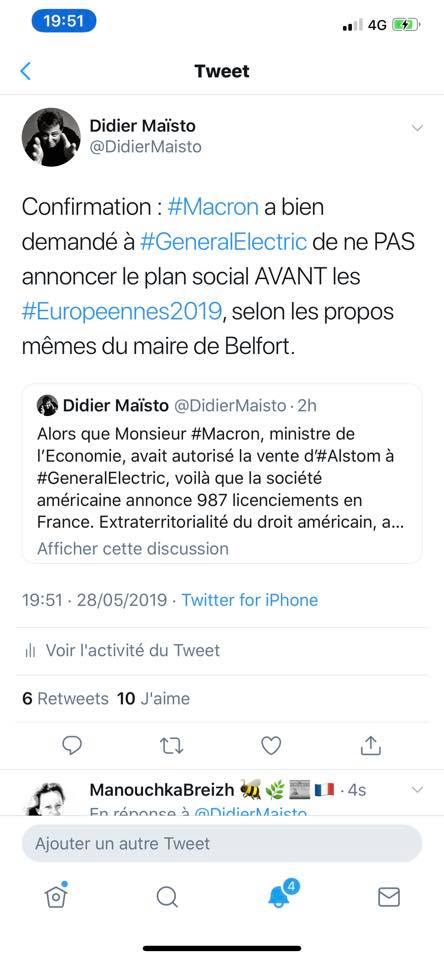Tap the back arrow icon
The height and width of the screenshot is (960, 444).
point(25,72)
